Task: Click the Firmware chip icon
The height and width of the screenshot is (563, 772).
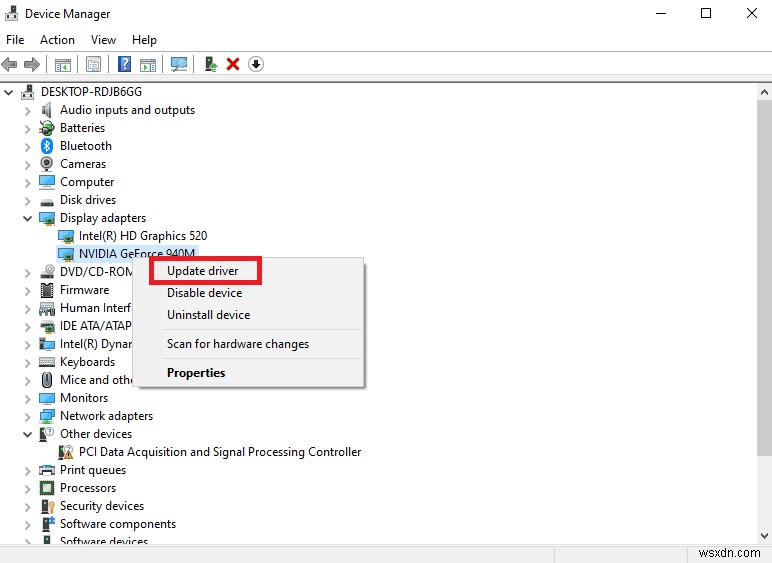Action: click(x=47, y=290)
